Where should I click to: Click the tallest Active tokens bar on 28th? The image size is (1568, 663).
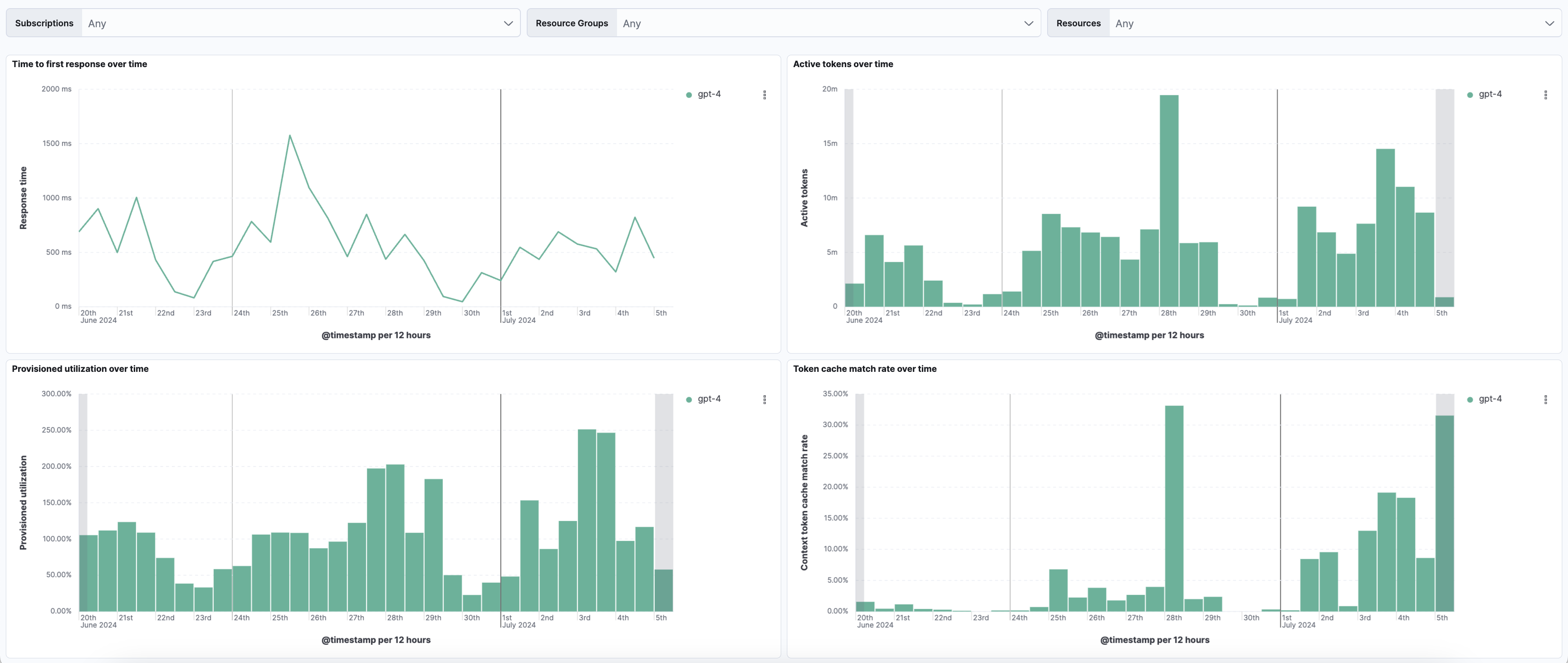point(1169,201)
